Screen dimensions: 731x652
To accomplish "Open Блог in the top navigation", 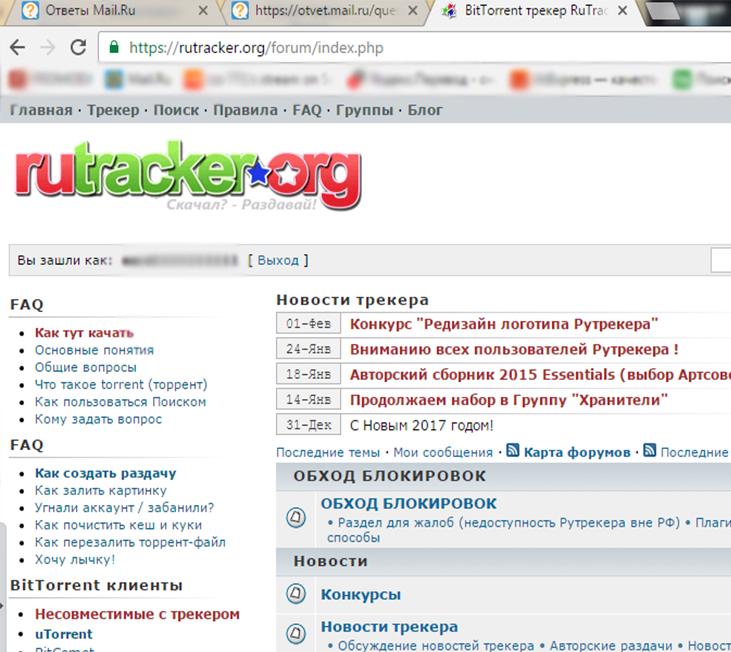I will coord(425,110).
